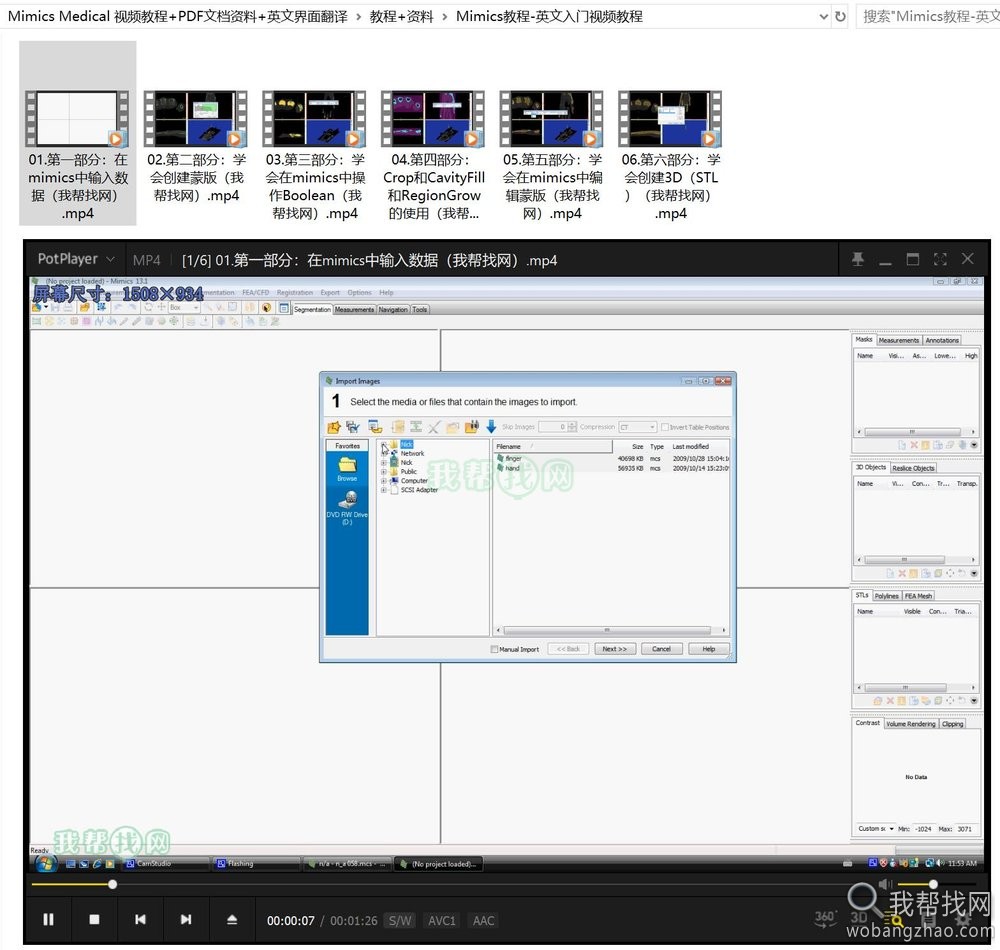Screen dimensions: 1000x950
Task: Open the Annotations tab in Masks panel
Action: coord(942,340)
